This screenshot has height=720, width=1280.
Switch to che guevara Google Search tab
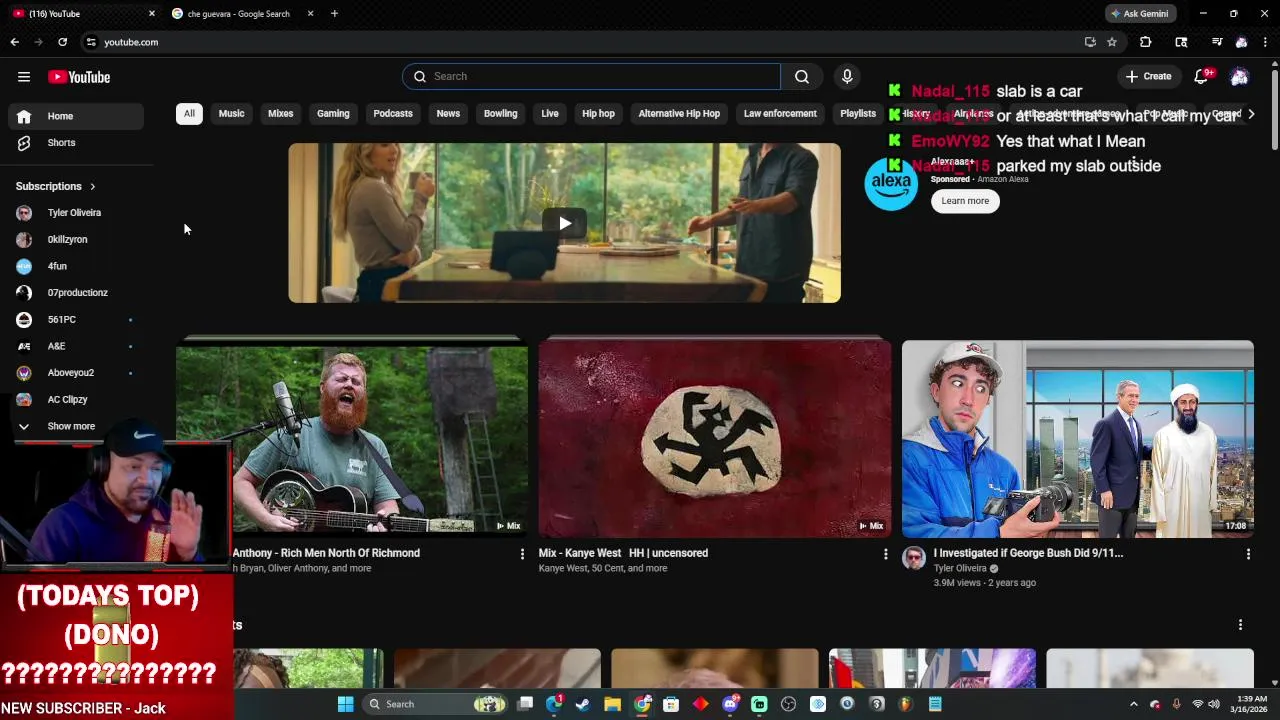click(x=240, y=14)
